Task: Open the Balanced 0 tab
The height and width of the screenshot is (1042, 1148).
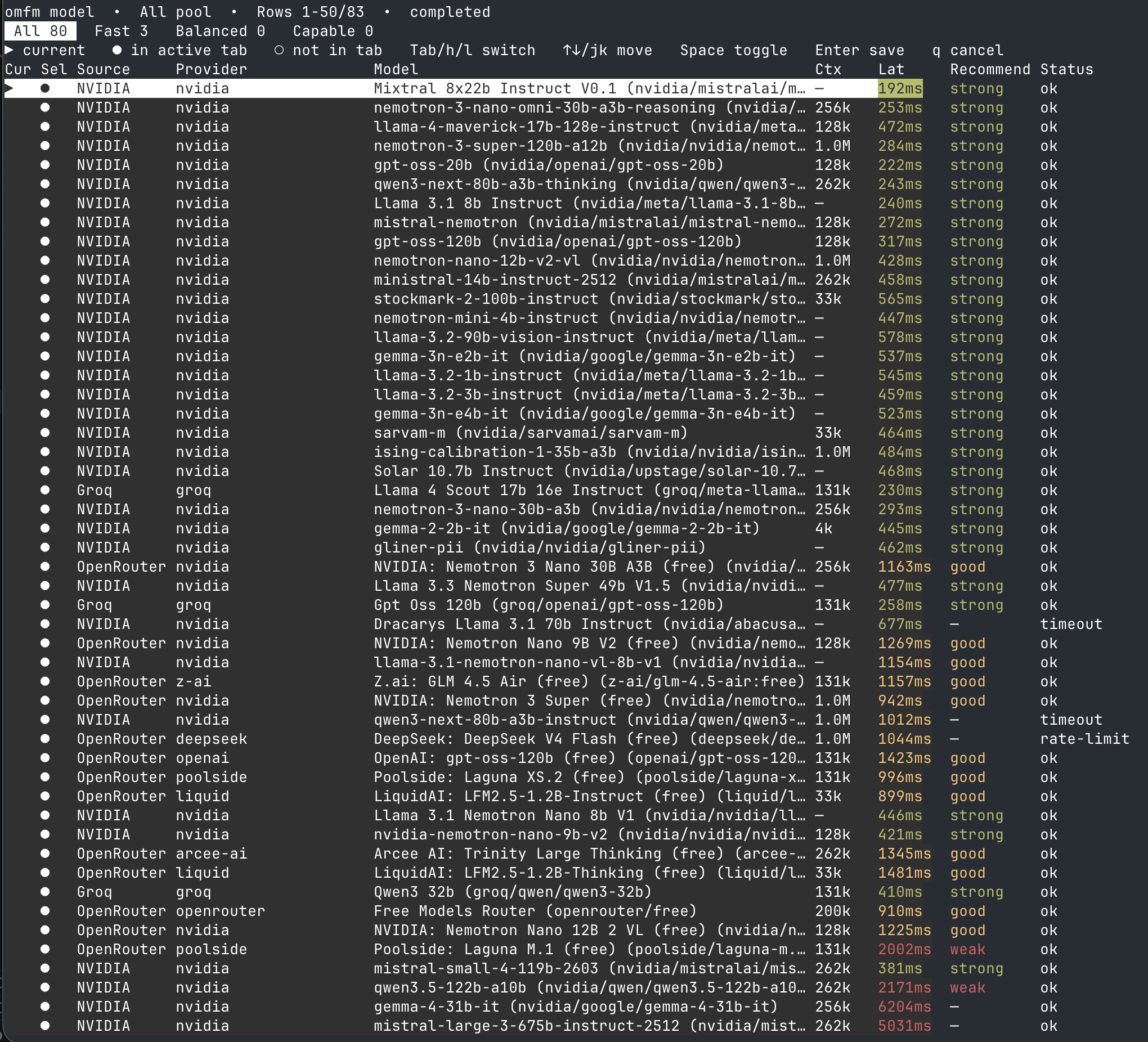Action: click(221, 32)
